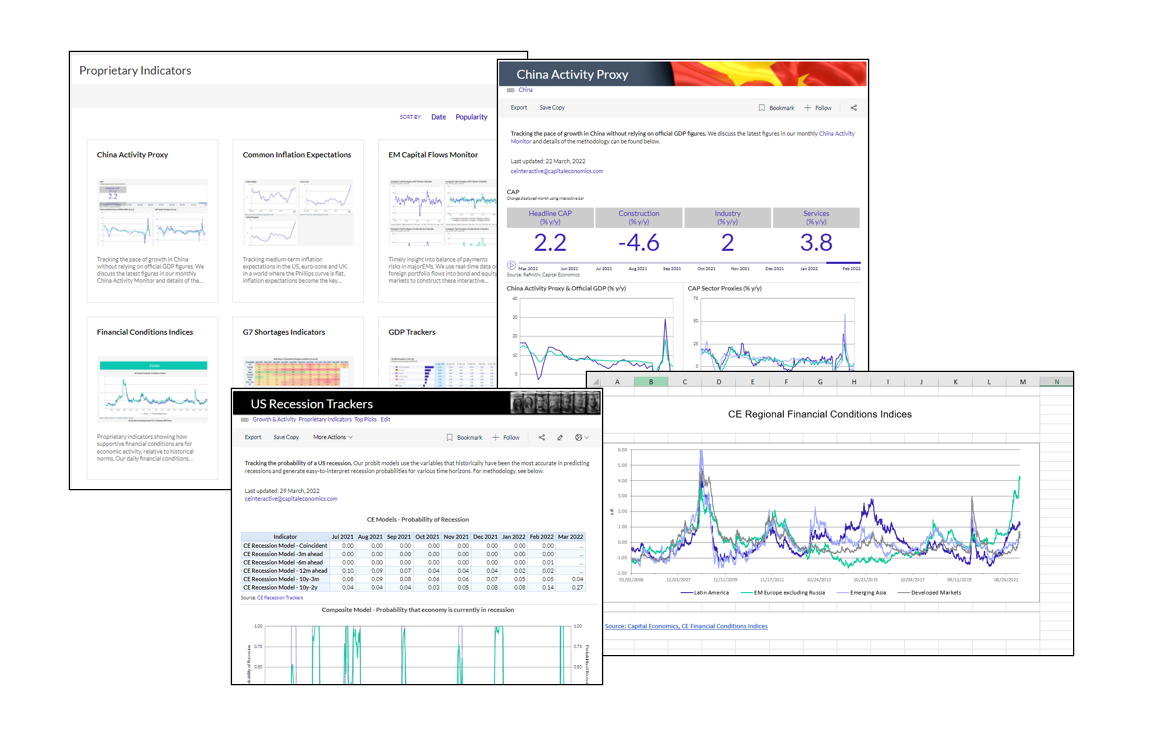Sort indicators by Popularity
The width and height of the screenshot is (1166, 743).
point(471,117)
